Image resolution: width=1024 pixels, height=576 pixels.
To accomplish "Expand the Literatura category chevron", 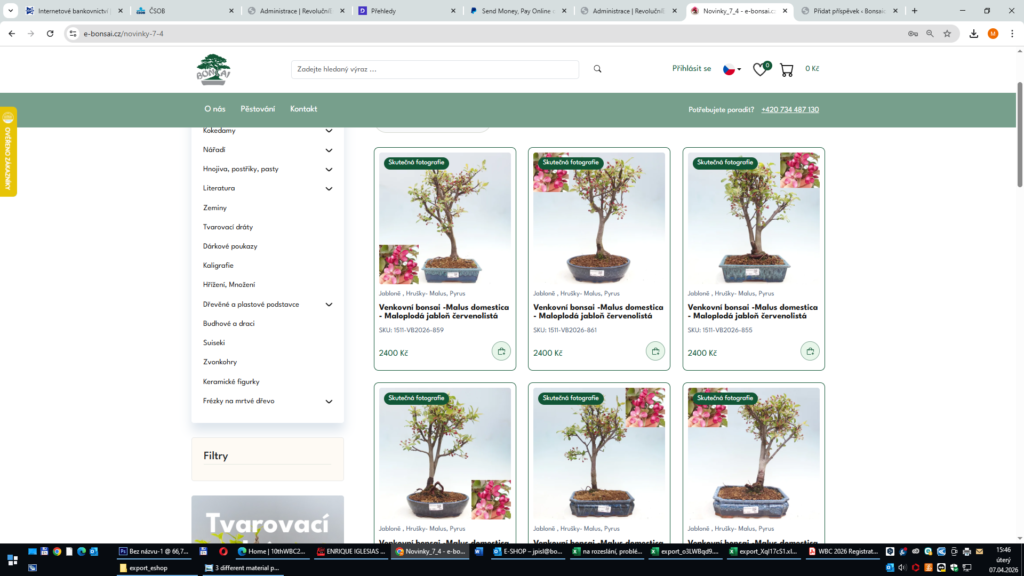I will tap(328, 188).
